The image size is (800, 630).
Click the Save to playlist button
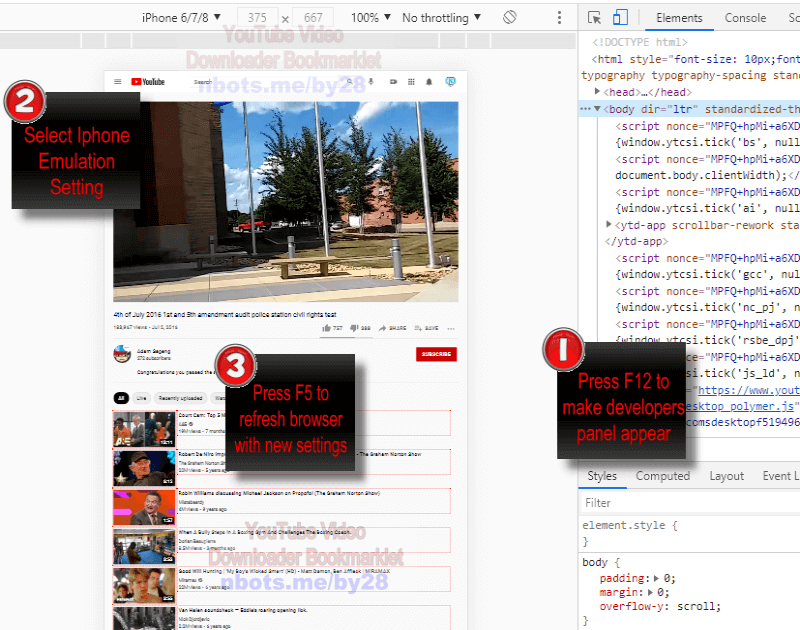point(427,328)
